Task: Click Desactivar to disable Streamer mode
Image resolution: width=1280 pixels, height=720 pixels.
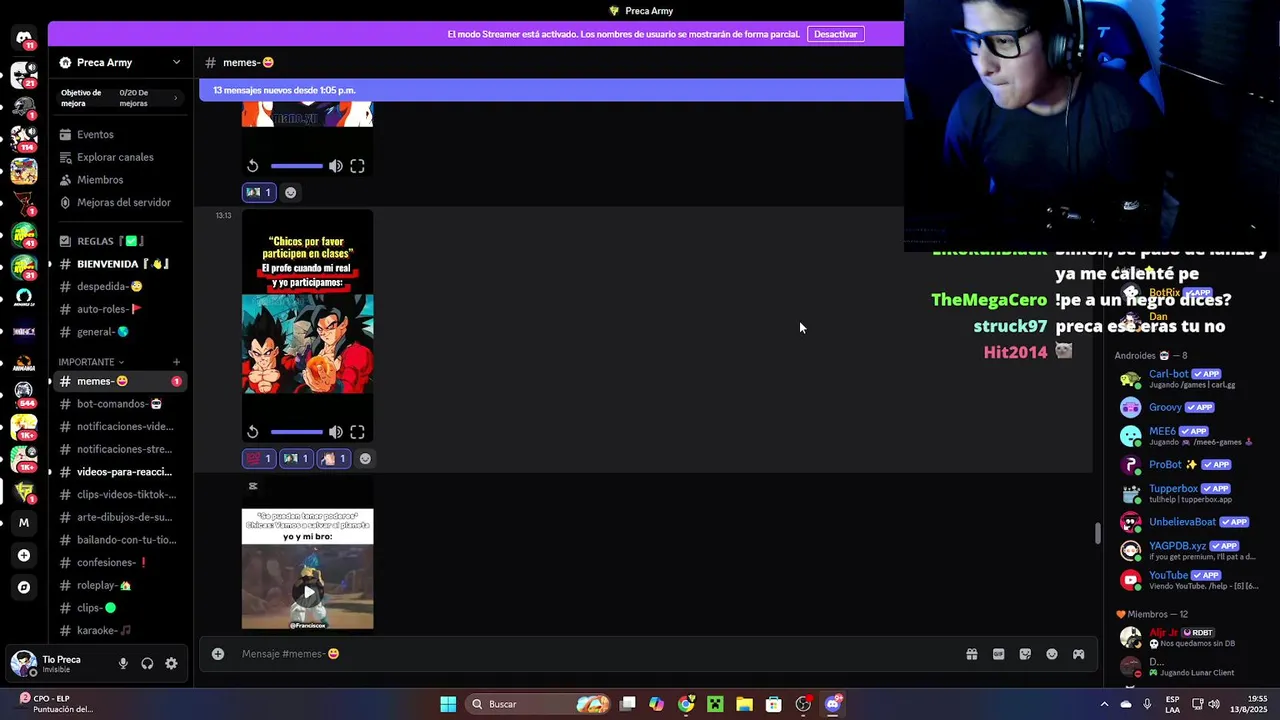Action: (835, 34)
